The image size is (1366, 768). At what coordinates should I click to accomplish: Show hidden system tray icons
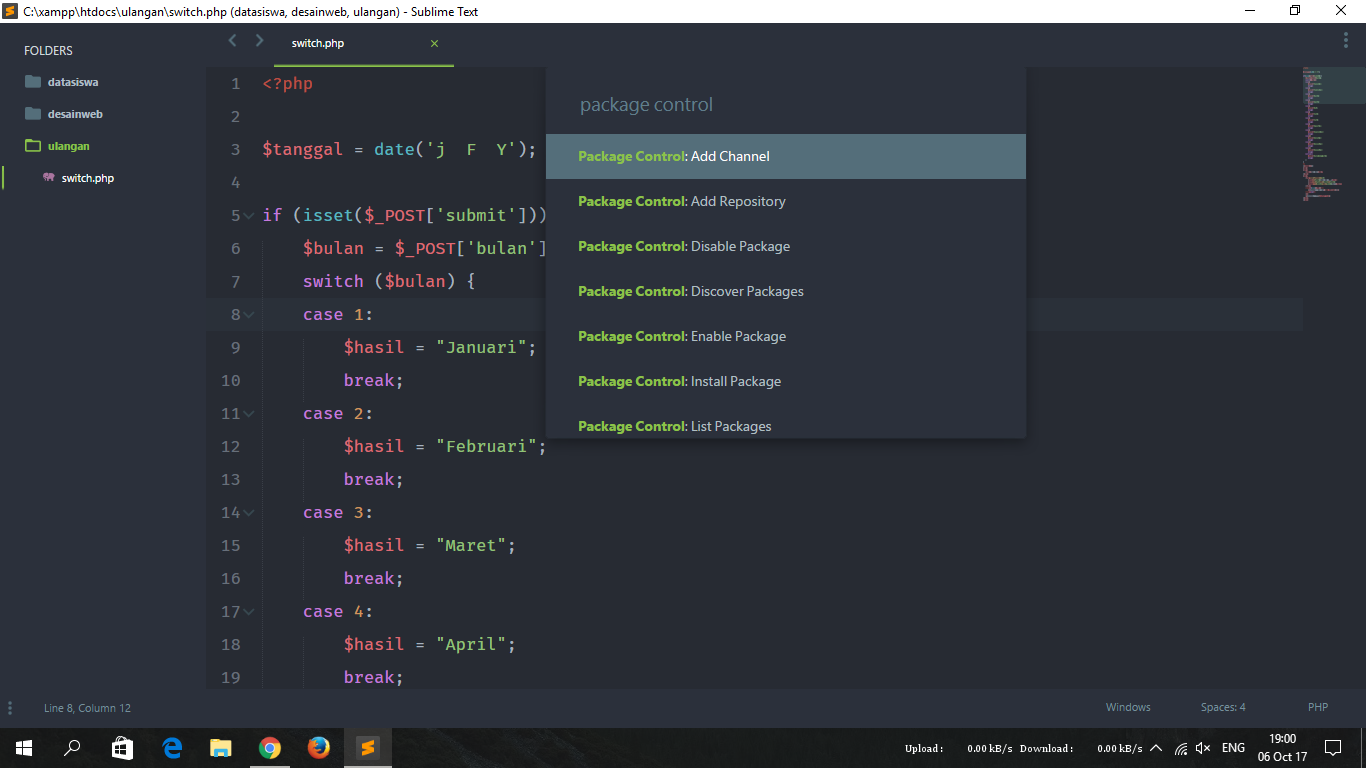(1156, 748)
